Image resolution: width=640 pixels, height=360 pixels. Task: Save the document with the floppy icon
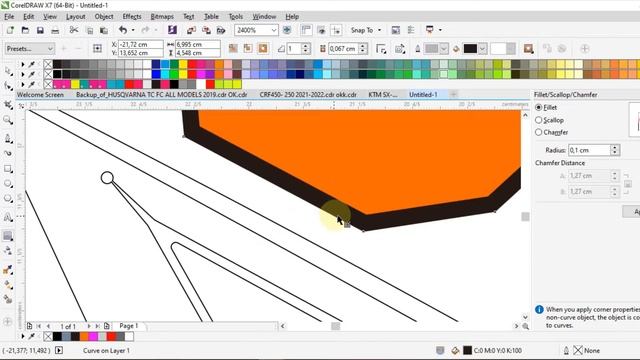40,30
